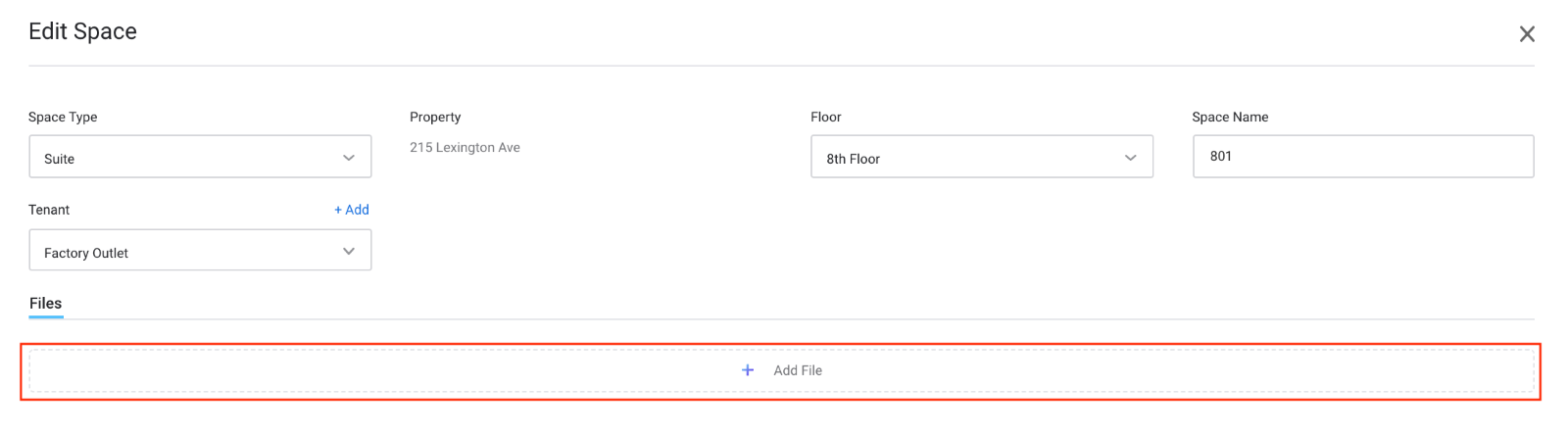This screenshot has width=1568, height=436.
Task: Click the + Add tenant link
Action: tap(352, 210)
